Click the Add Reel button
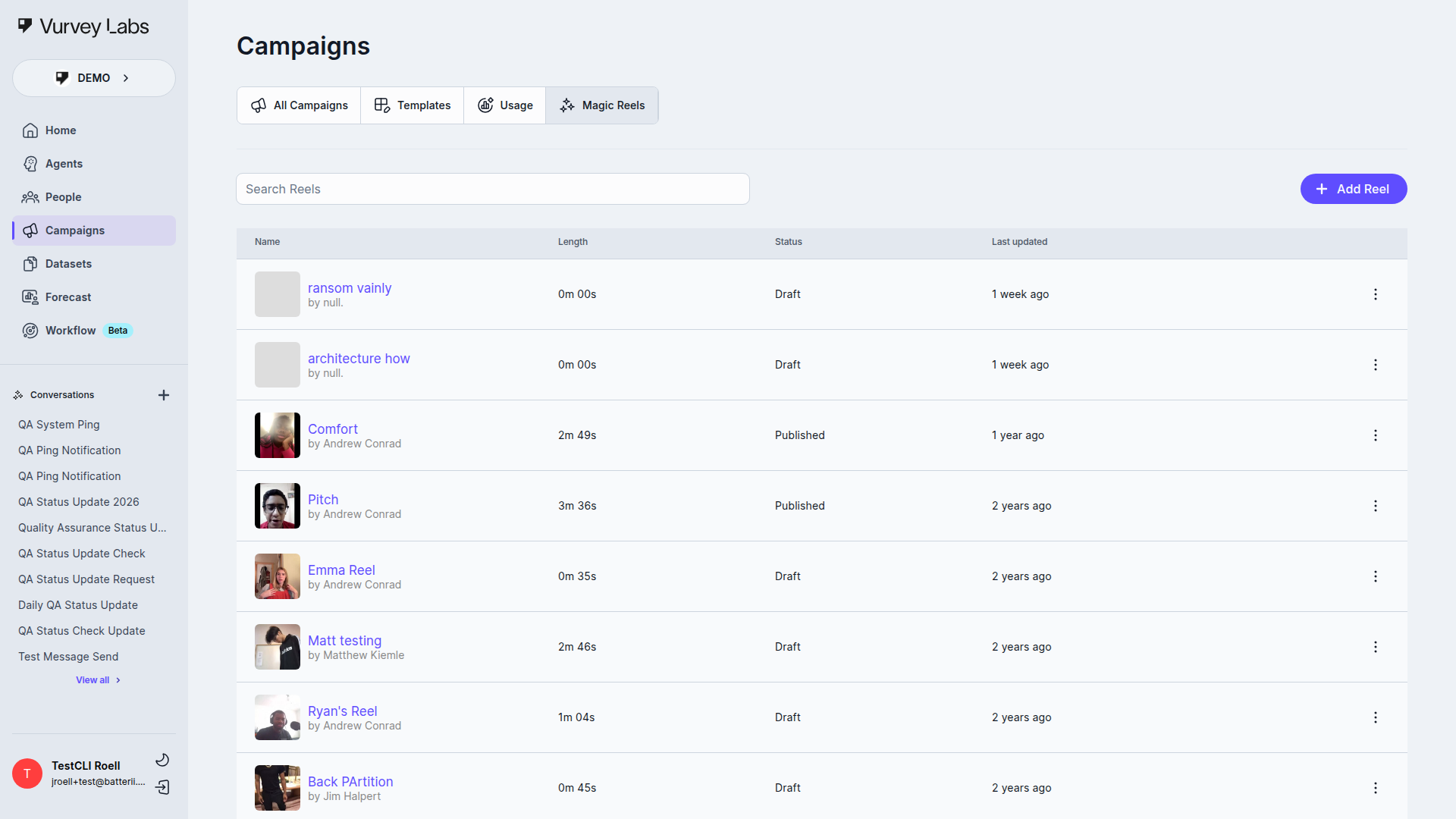 (x=1353, y=189)
